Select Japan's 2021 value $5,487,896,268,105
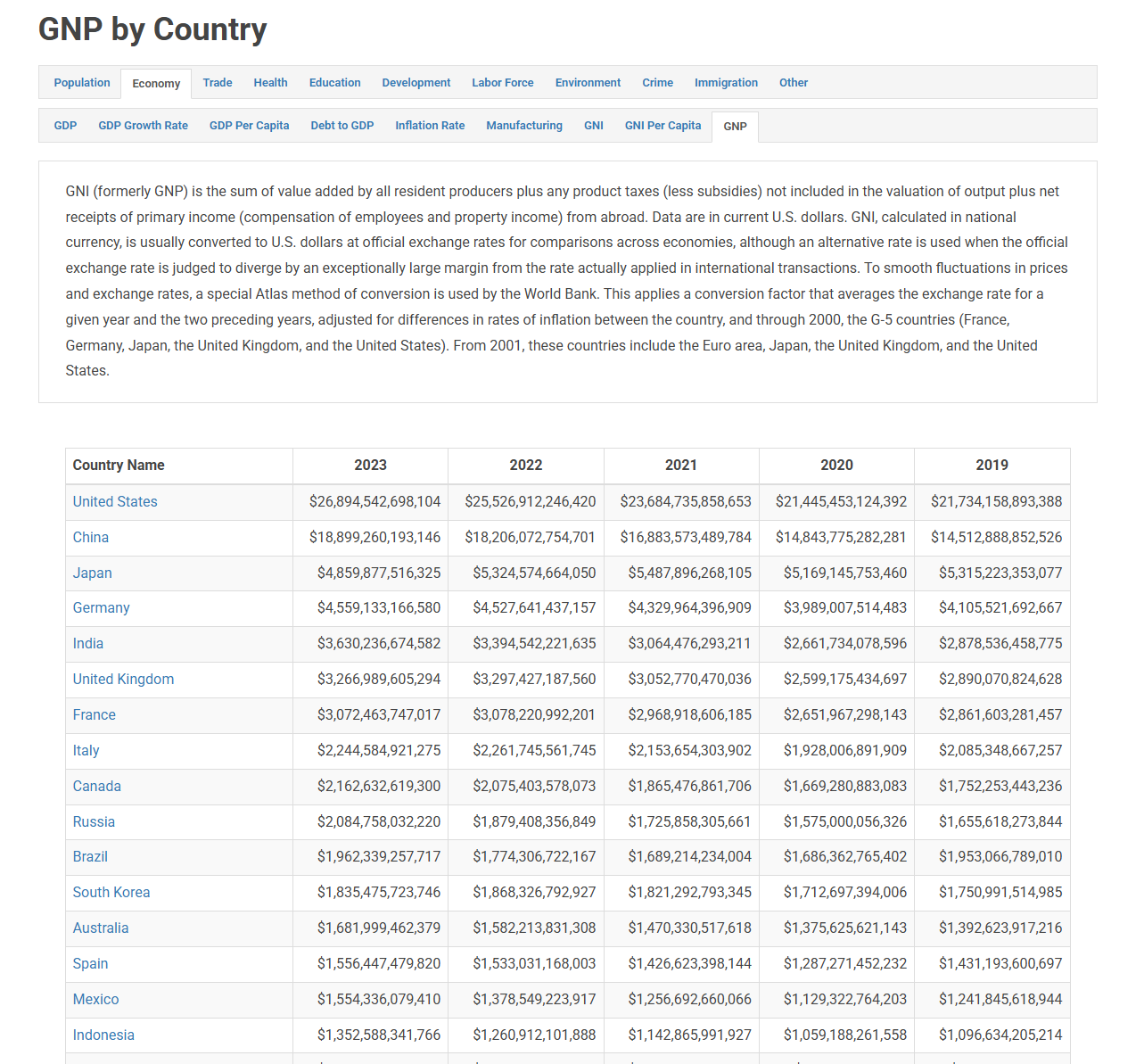Image resolution: width=1144 pixels, height=1064 pixels. pyautogui.click(x=690, y=573)
